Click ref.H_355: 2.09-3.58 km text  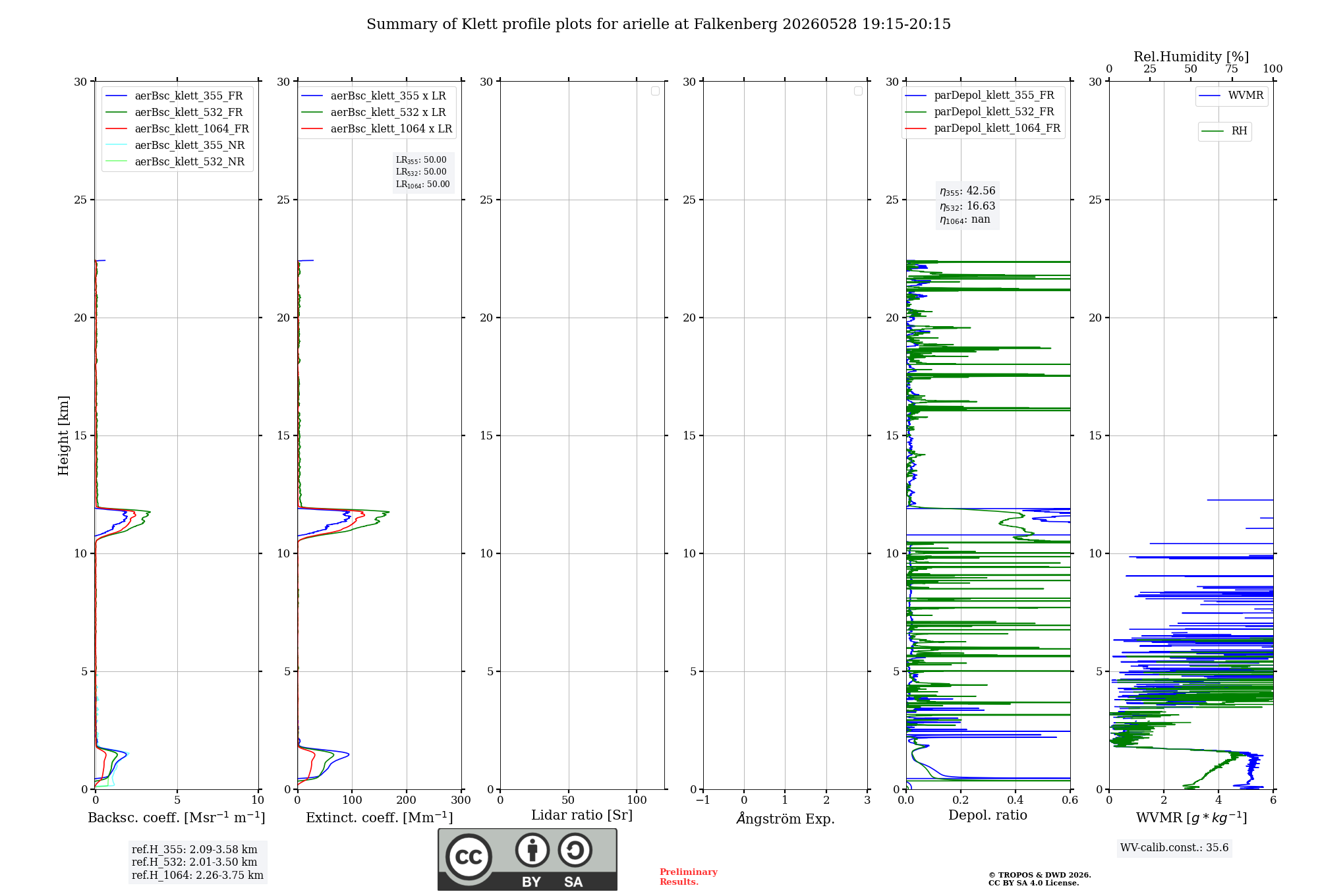click(194, 850)
